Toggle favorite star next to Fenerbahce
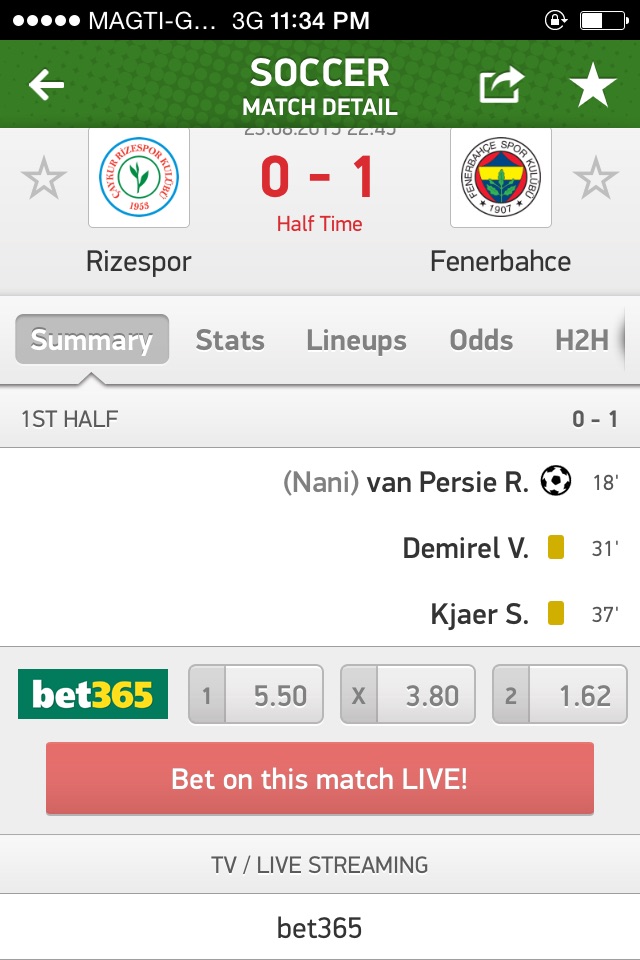 point(595,180)
